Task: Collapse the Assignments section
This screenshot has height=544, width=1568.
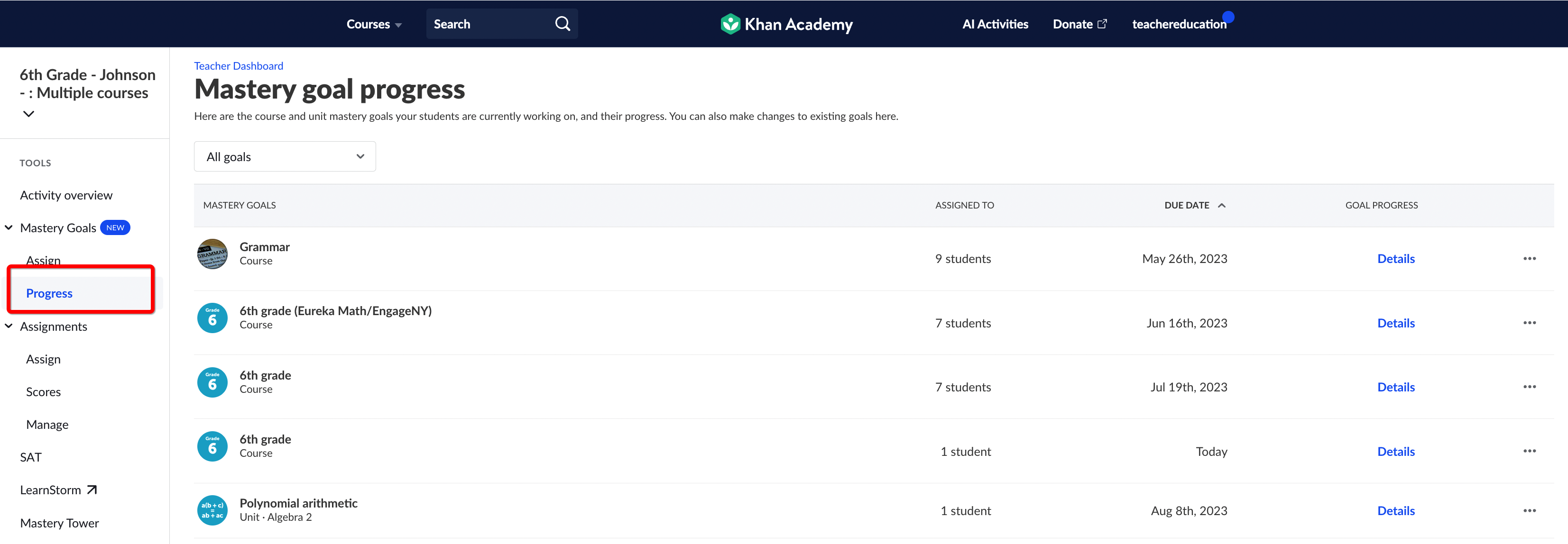Action: (9, 326)
